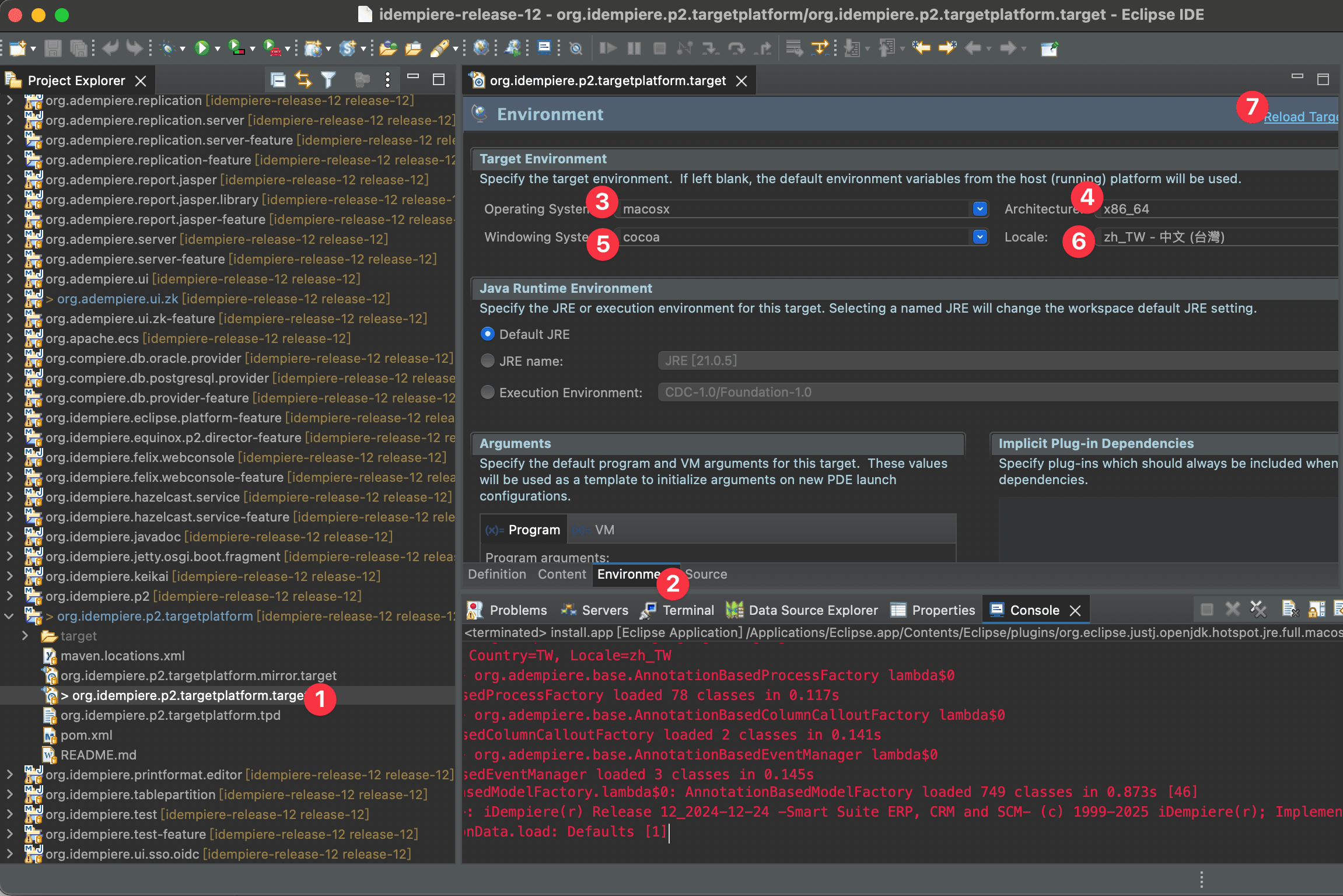Click the green Run button icon
This screenshot has height=896, width=1343.
[202, 48]
